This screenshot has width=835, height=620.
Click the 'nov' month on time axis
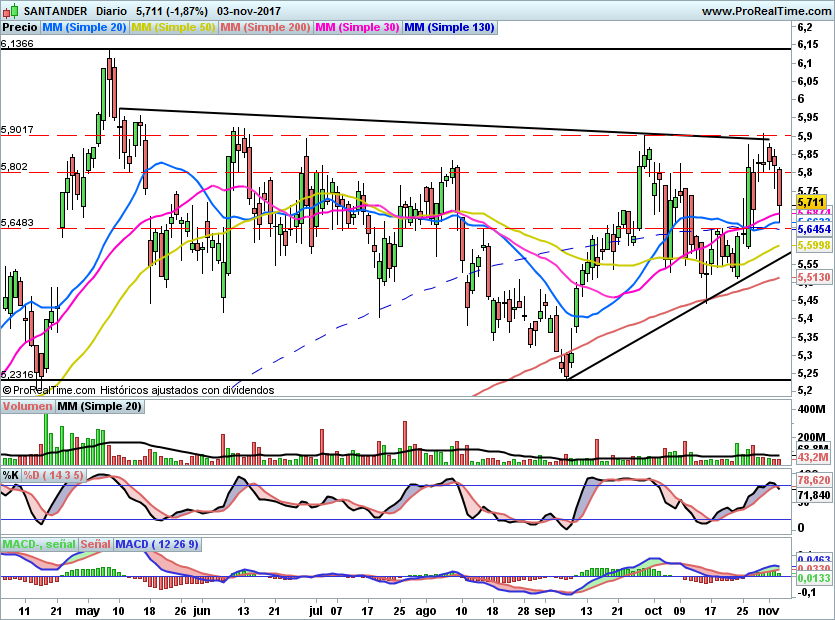pyautogui.click(x=768, y=611)
